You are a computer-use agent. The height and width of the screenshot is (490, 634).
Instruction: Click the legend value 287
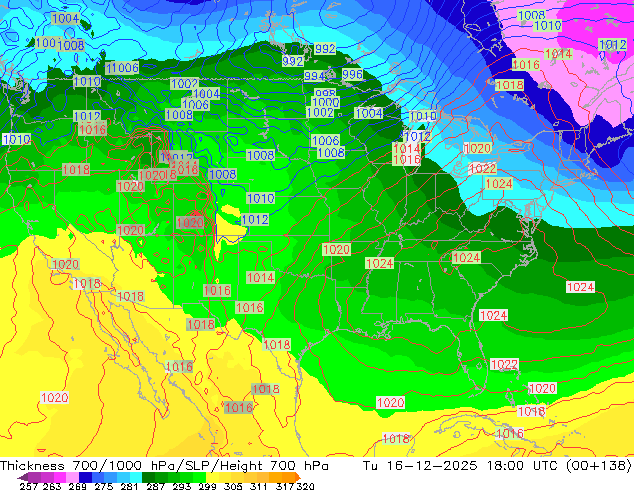[155, 486]
